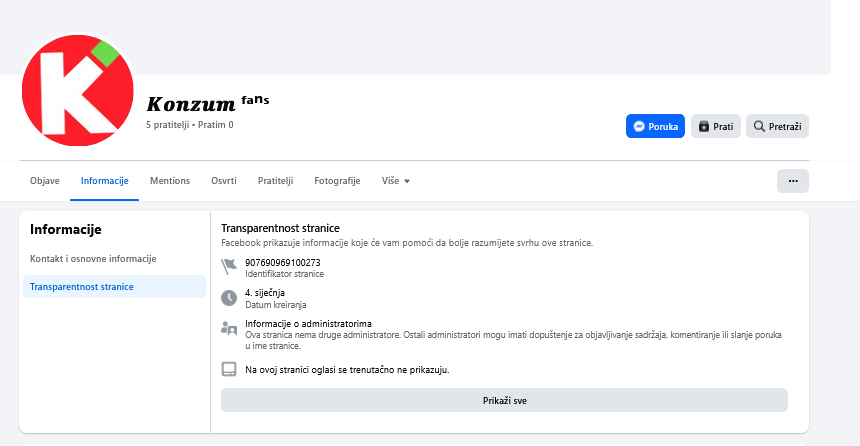860x446 pixels.
Task: Open the Mentions tab
Action: pyautogui.click(x=170, y=181)
